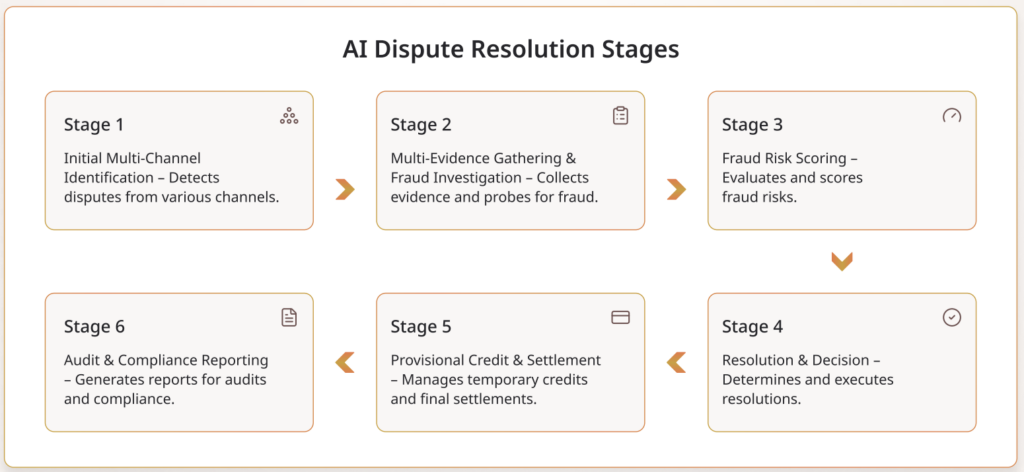Click the checkmark circle icon in Stage 4
Image resolution: width=1024 pixels, height=472 pixels.
(951, 317)
